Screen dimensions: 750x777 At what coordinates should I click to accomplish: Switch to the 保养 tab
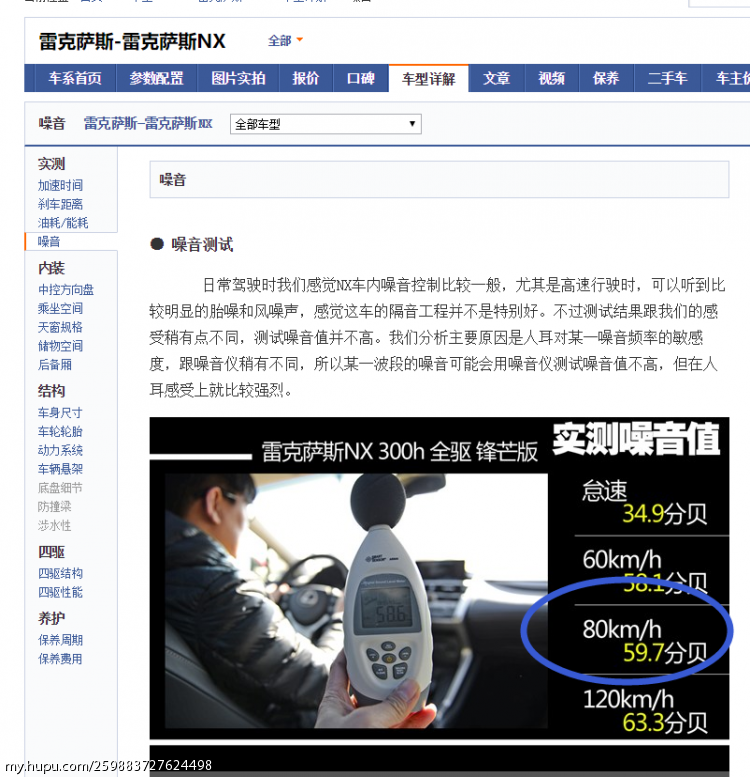(606, 78)
